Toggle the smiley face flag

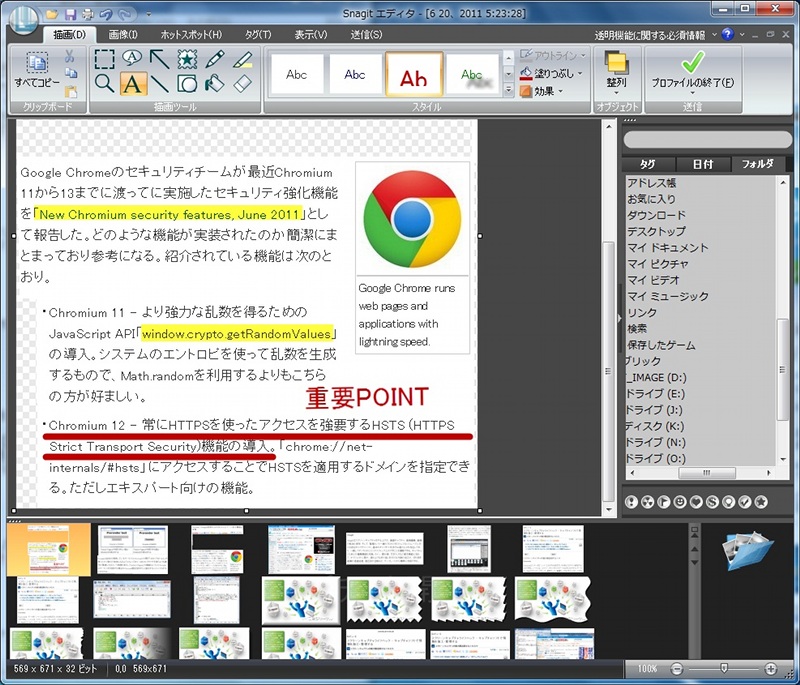[x=680, y=502]
